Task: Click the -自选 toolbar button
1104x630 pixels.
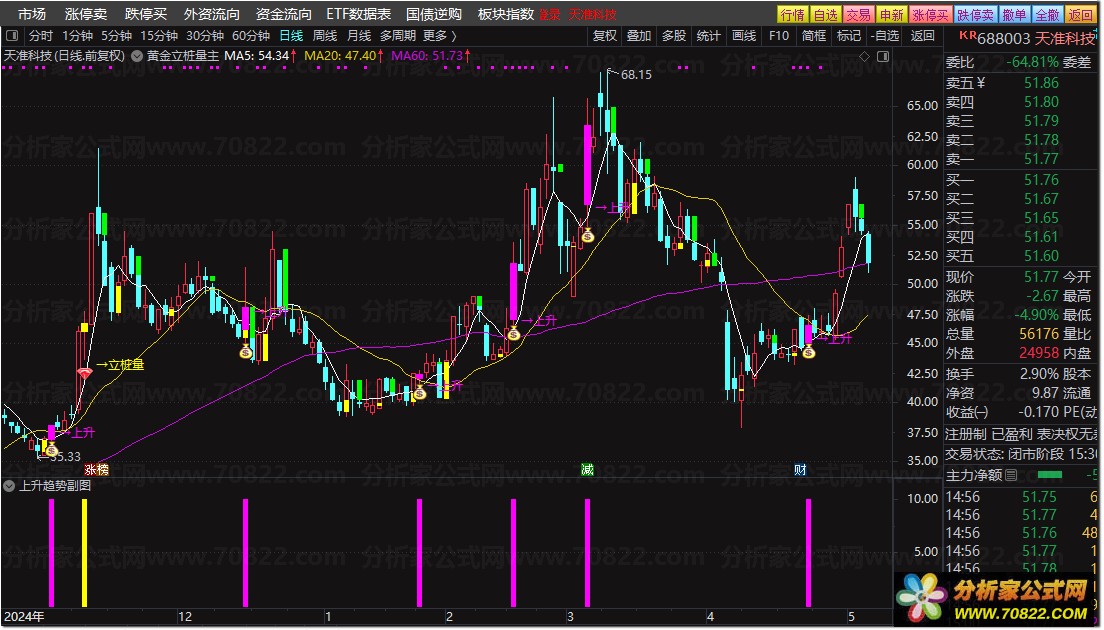Action: pos(885,35)
